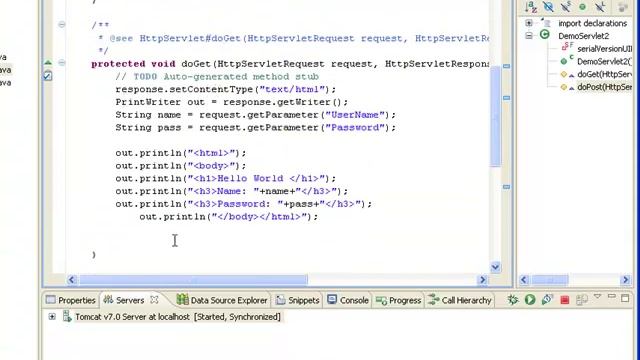The image size is (640, 360).
Task: Toggle Hide Static members in Outline
Action: 566,7
